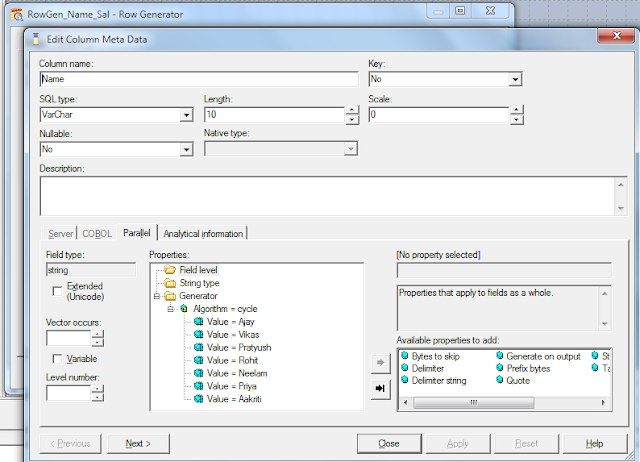Click the Bytes to skip property icon
Viewport: 640px width, 462px height.
[405, 355]
